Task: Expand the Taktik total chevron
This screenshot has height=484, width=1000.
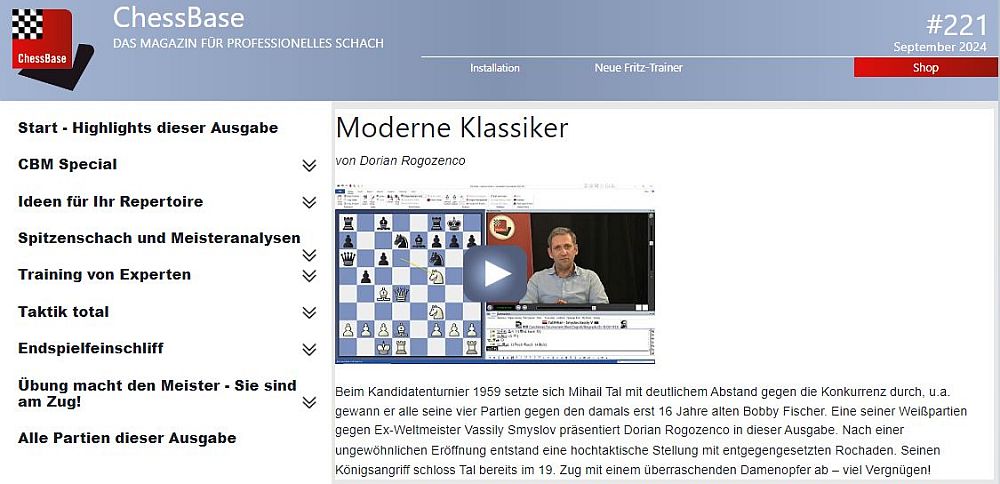Action: pyautogui.click(x=309, y=313)
